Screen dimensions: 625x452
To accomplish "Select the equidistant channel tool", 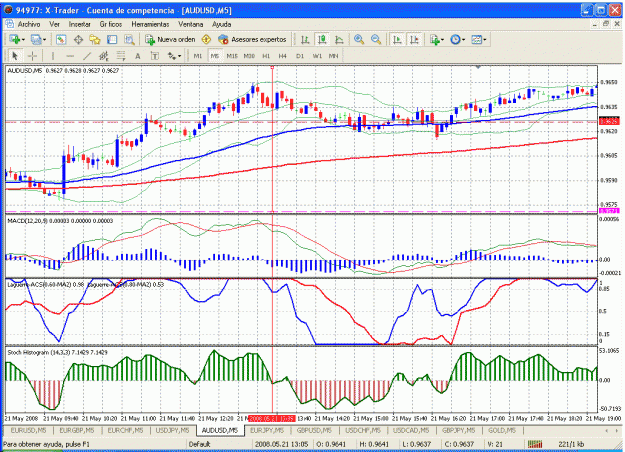I will tap(104, 56).
